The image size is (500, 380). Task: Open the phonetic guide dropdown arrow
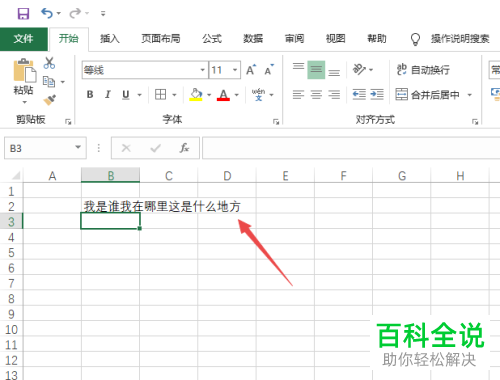point(272,95)
